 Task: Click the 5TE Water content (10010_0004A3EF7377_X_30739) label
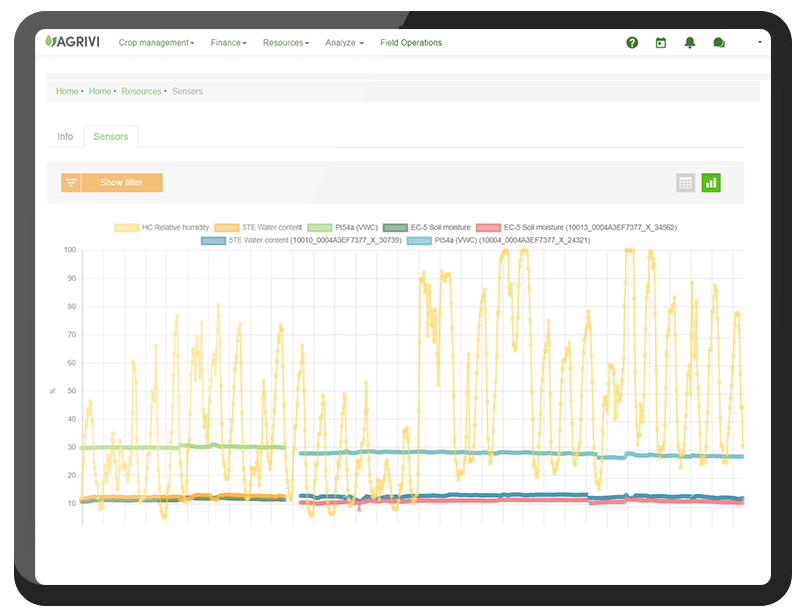[315, 240]
